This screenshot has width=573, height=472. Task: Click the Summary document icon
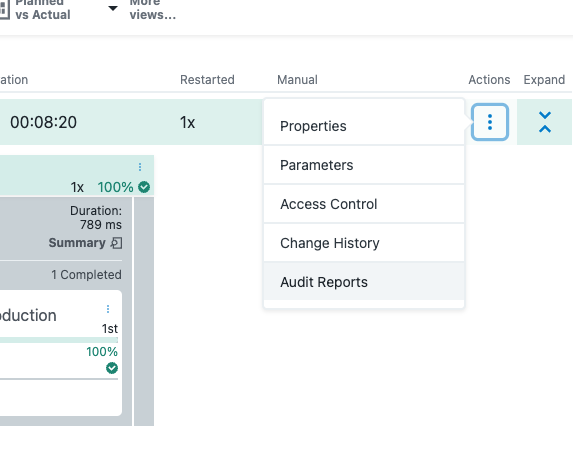117,243
